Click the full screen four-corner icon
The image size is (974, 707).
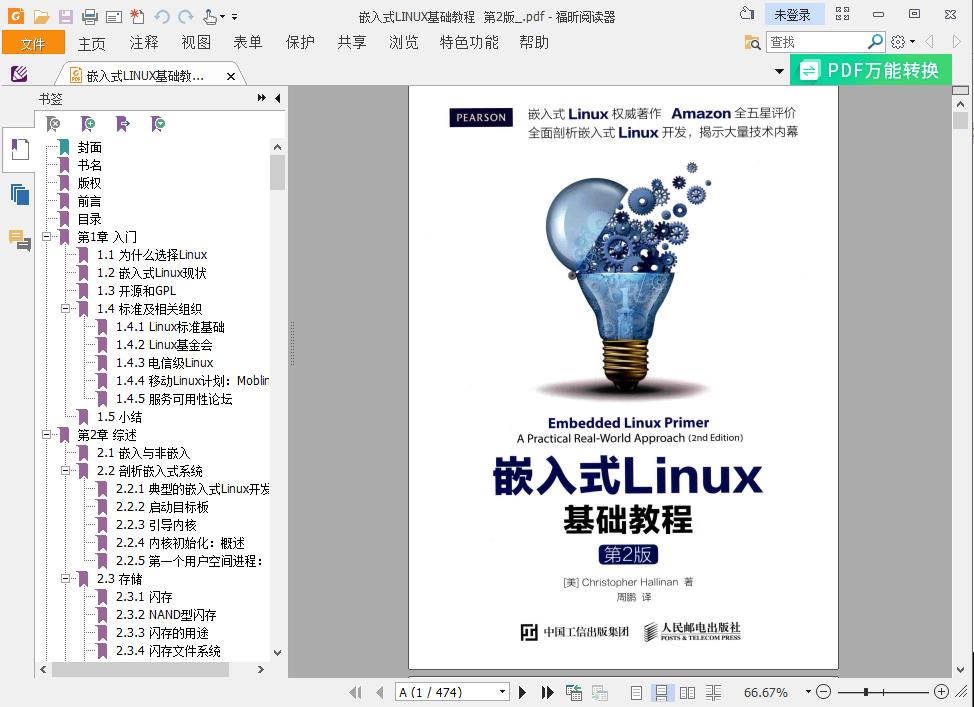click(x=842, y=14)
